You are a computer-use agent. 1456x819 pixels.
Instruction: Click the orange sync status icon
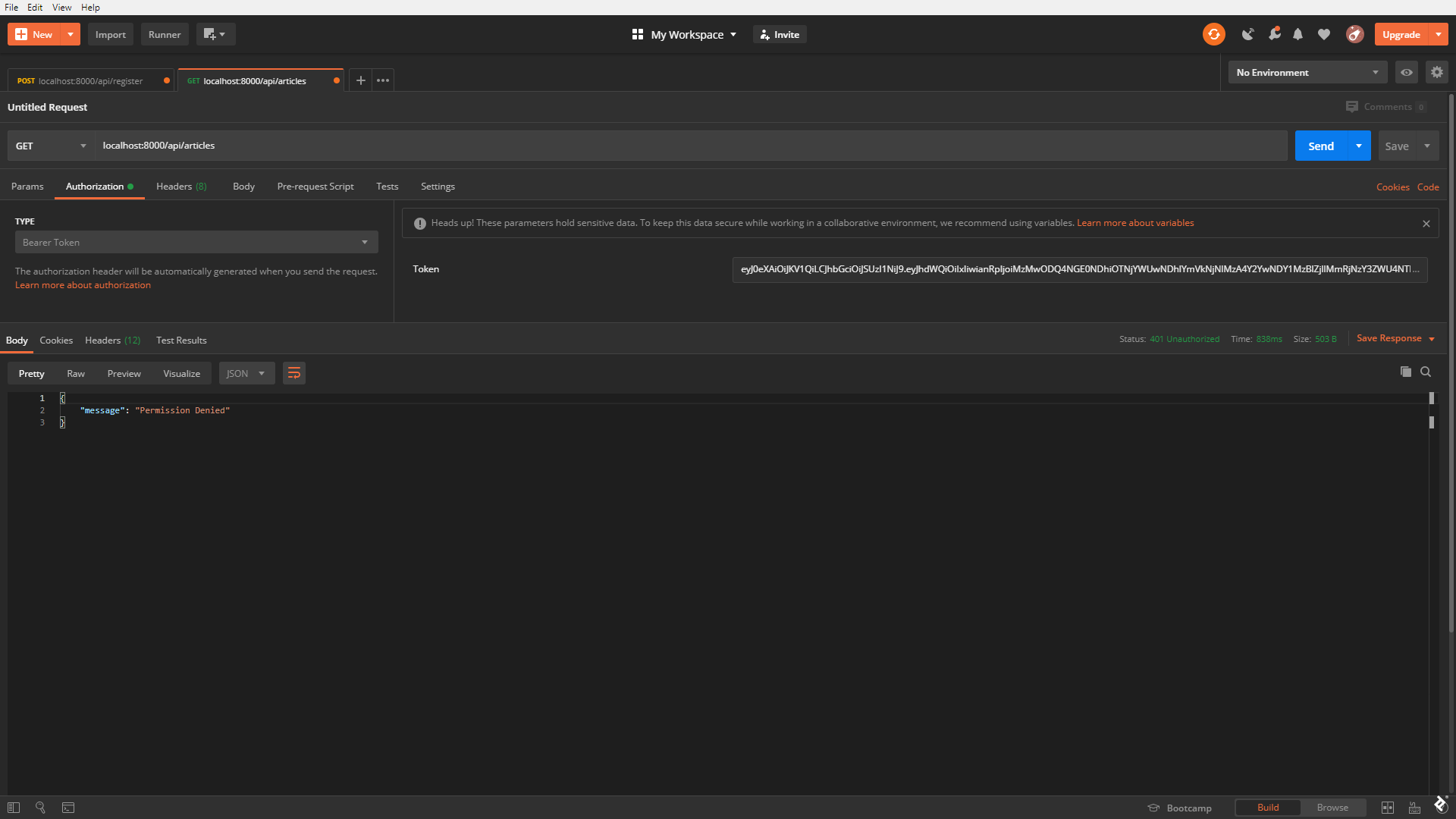pos(1213,34)
